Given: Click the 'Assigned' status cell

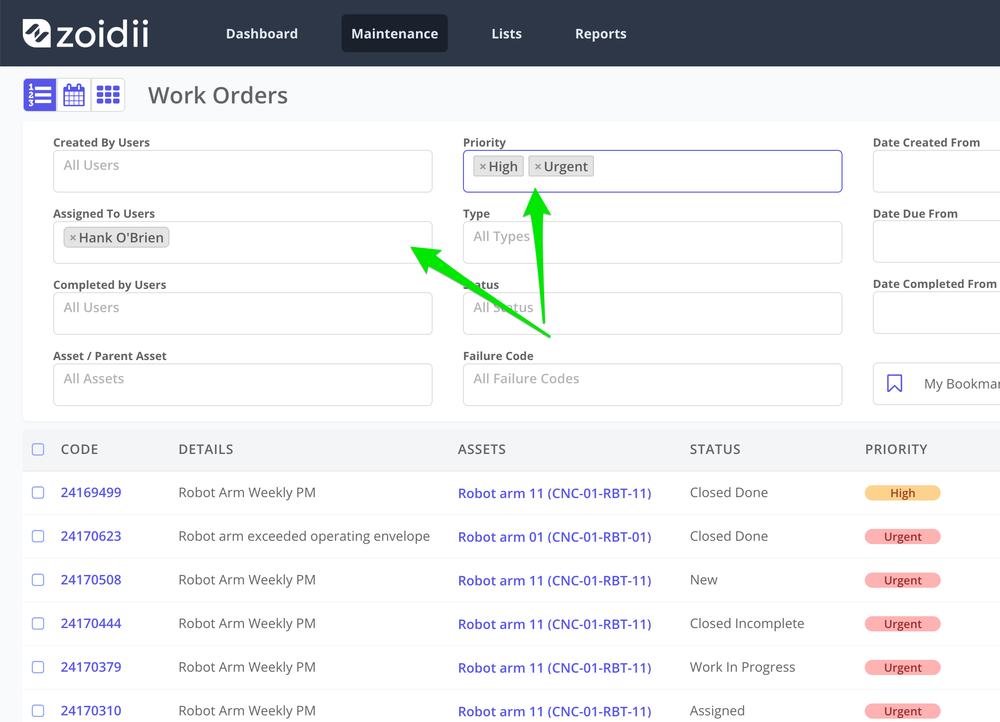Looking at the screenshot, I should click(x=717, y=711).
